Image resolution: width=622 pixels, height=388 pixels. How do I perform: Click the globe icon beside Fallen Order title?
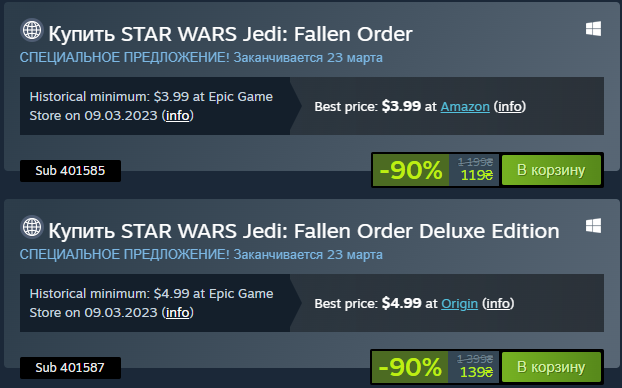32,30
